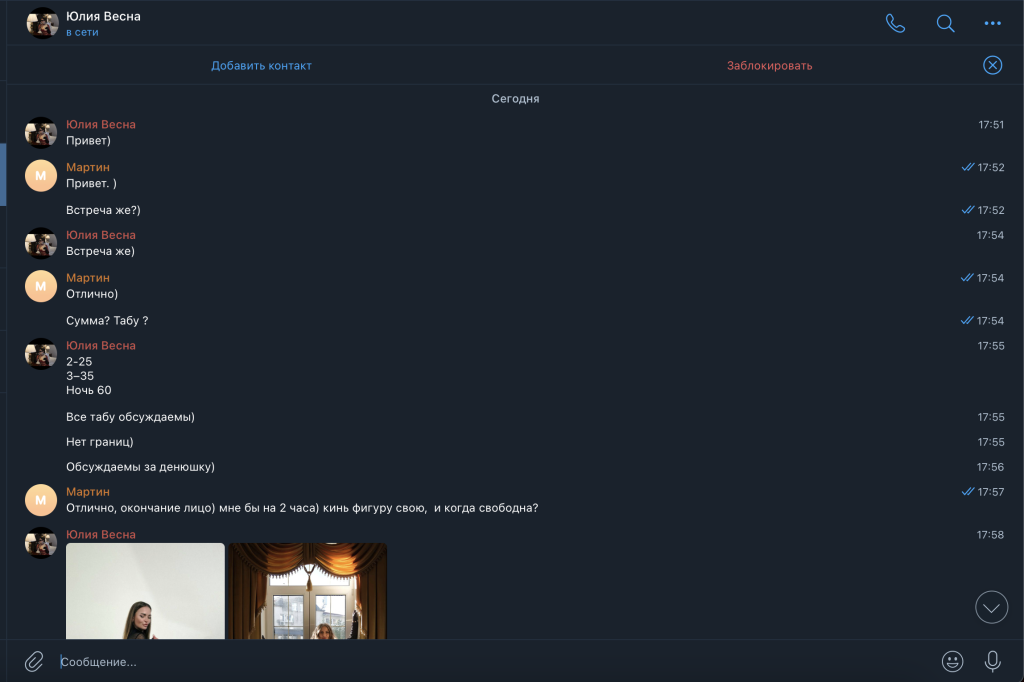Open the three-dot more options menu
1024x682 pixels.
[x=992, y=24]
